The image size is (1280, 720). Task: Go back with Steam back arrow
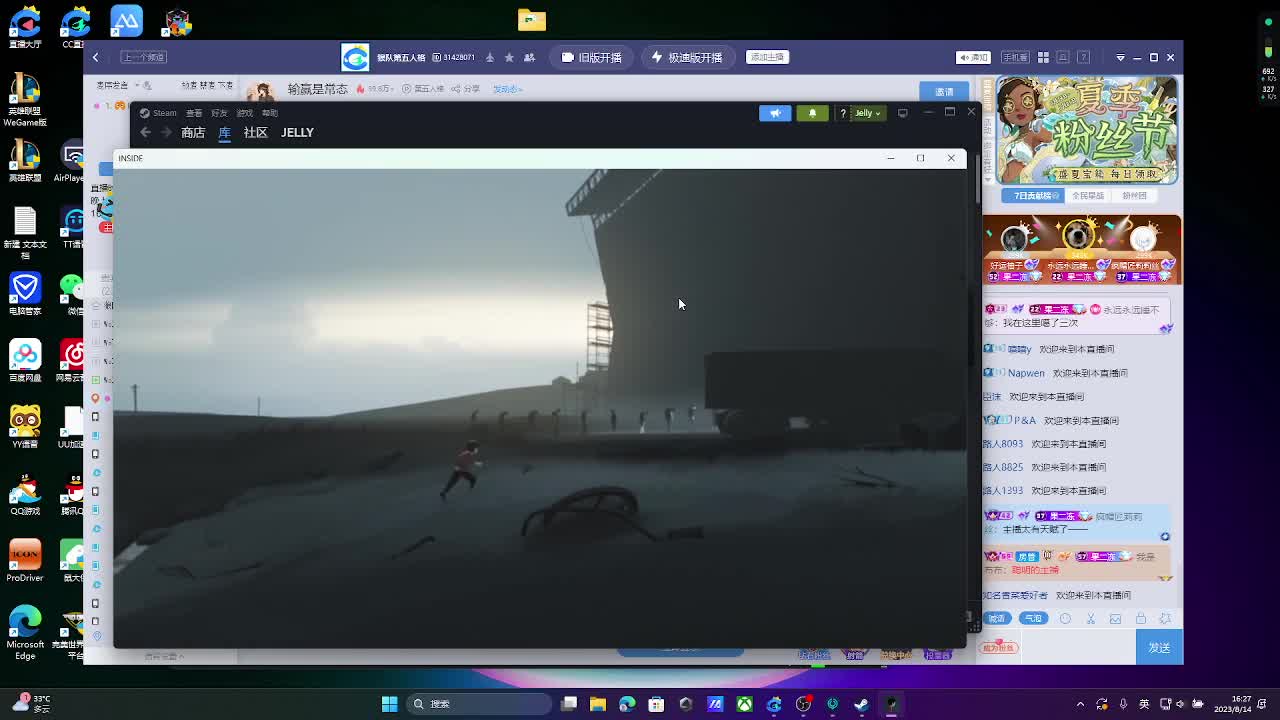(145, 132)
